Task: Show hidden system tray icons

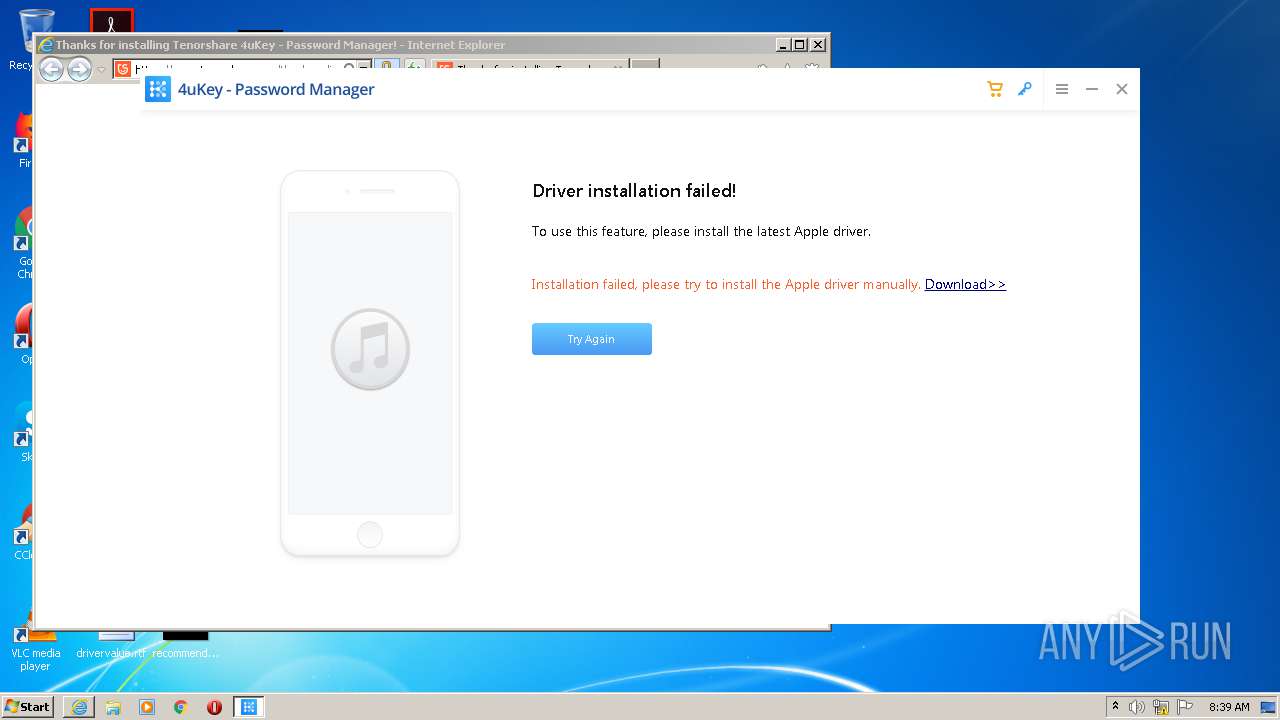Action: coord(1115,707)
